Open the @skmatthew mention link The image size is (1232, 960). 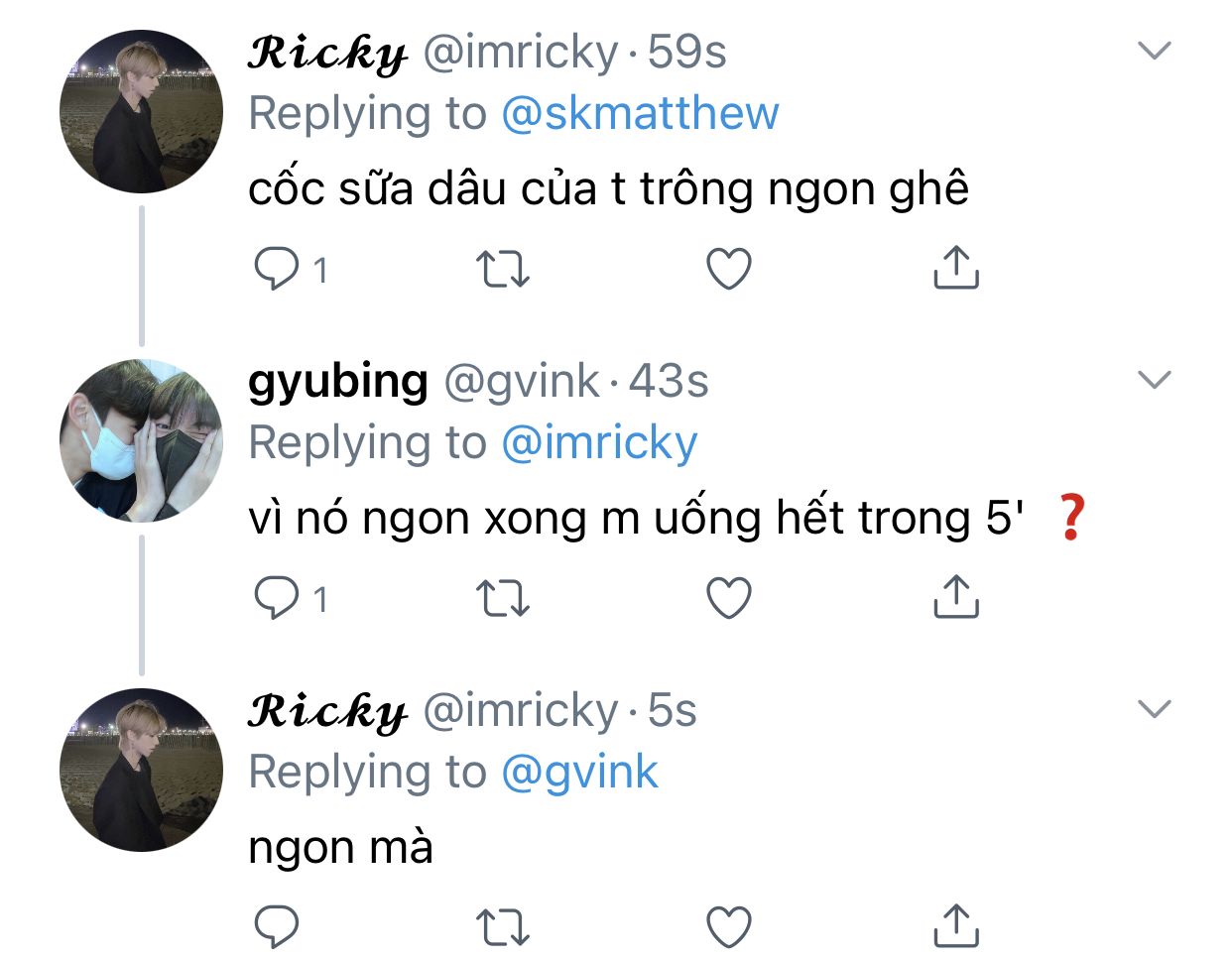pos(641,113)
